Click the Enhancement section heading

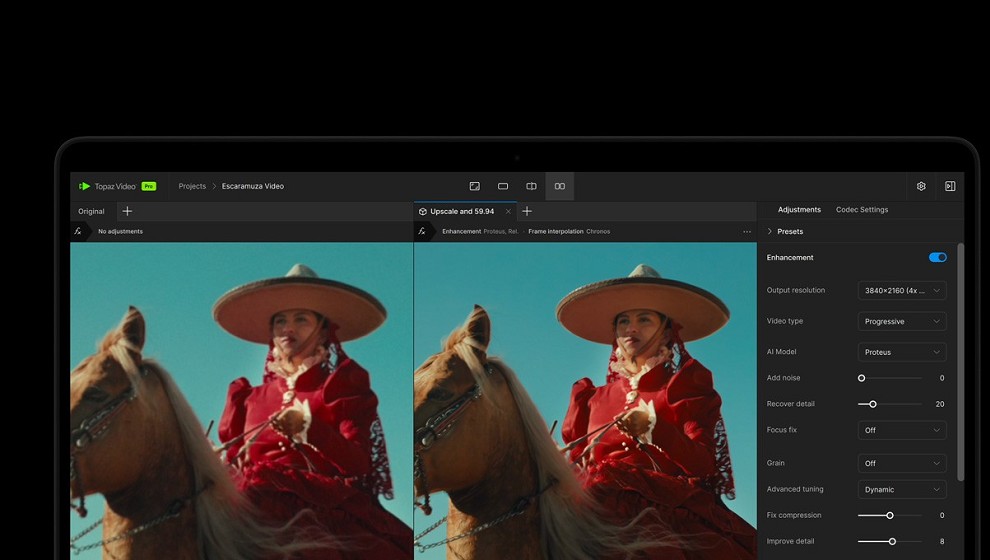(790, 258)
